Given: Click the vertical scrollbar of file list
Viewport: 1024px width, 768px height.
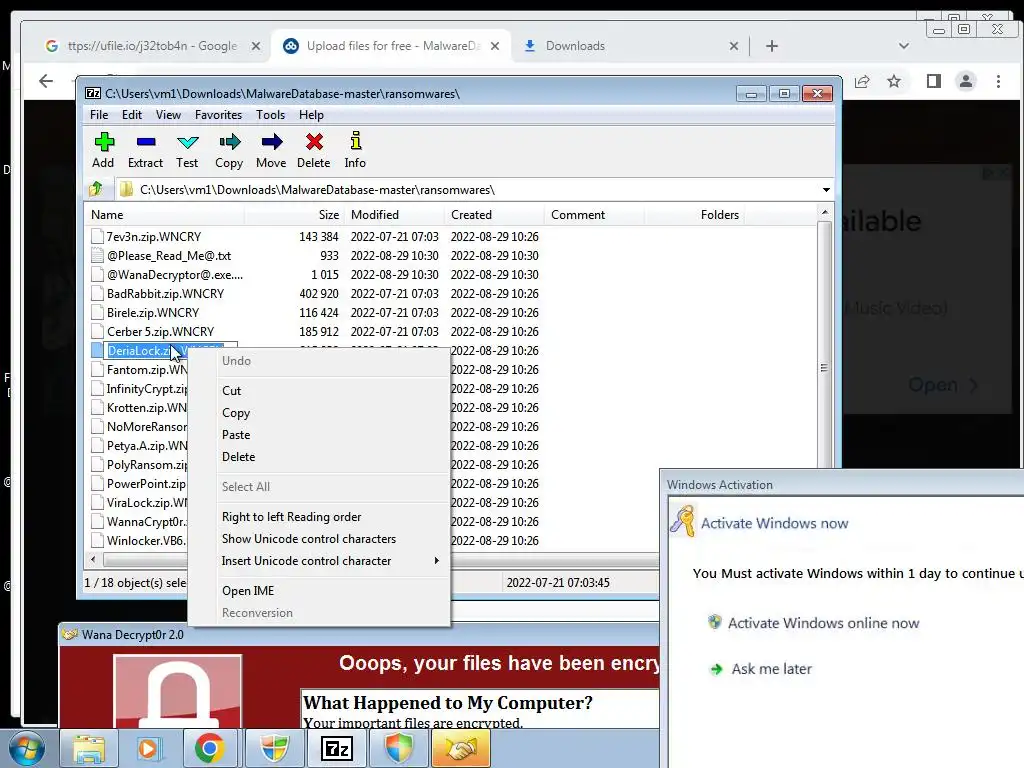Looking at the screenshot, I should [x=824, y=368].
